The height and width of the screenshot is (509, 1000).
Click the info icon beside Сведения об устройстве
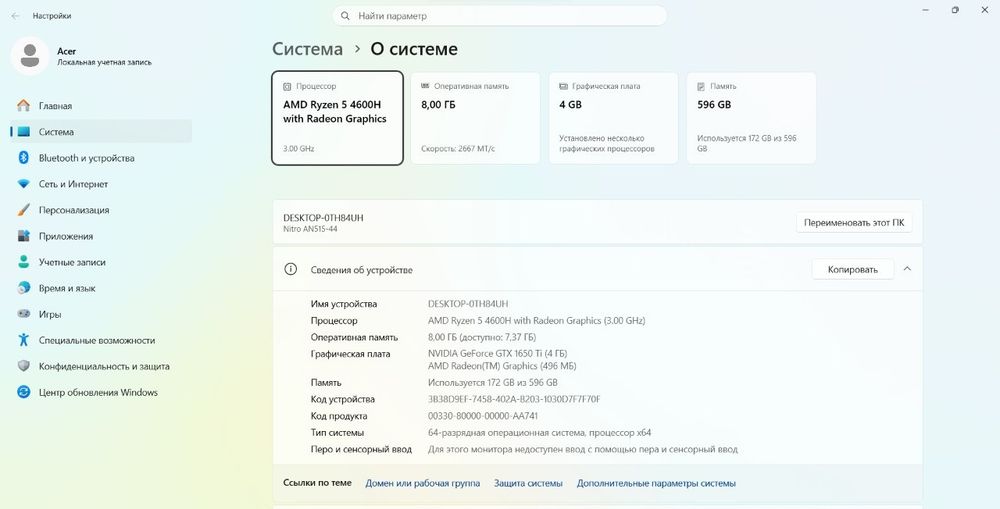291,269
